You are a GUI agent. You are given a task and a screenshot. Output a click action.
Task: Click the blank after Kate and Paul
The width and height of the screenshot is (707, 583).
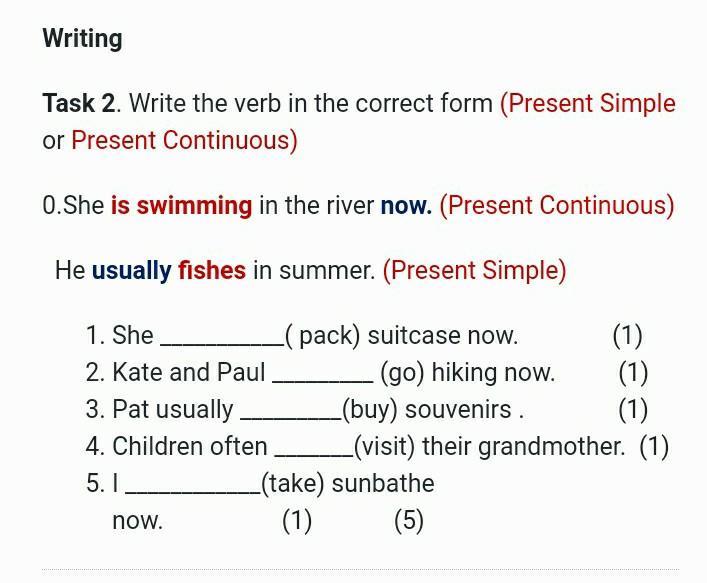[322, 374]
